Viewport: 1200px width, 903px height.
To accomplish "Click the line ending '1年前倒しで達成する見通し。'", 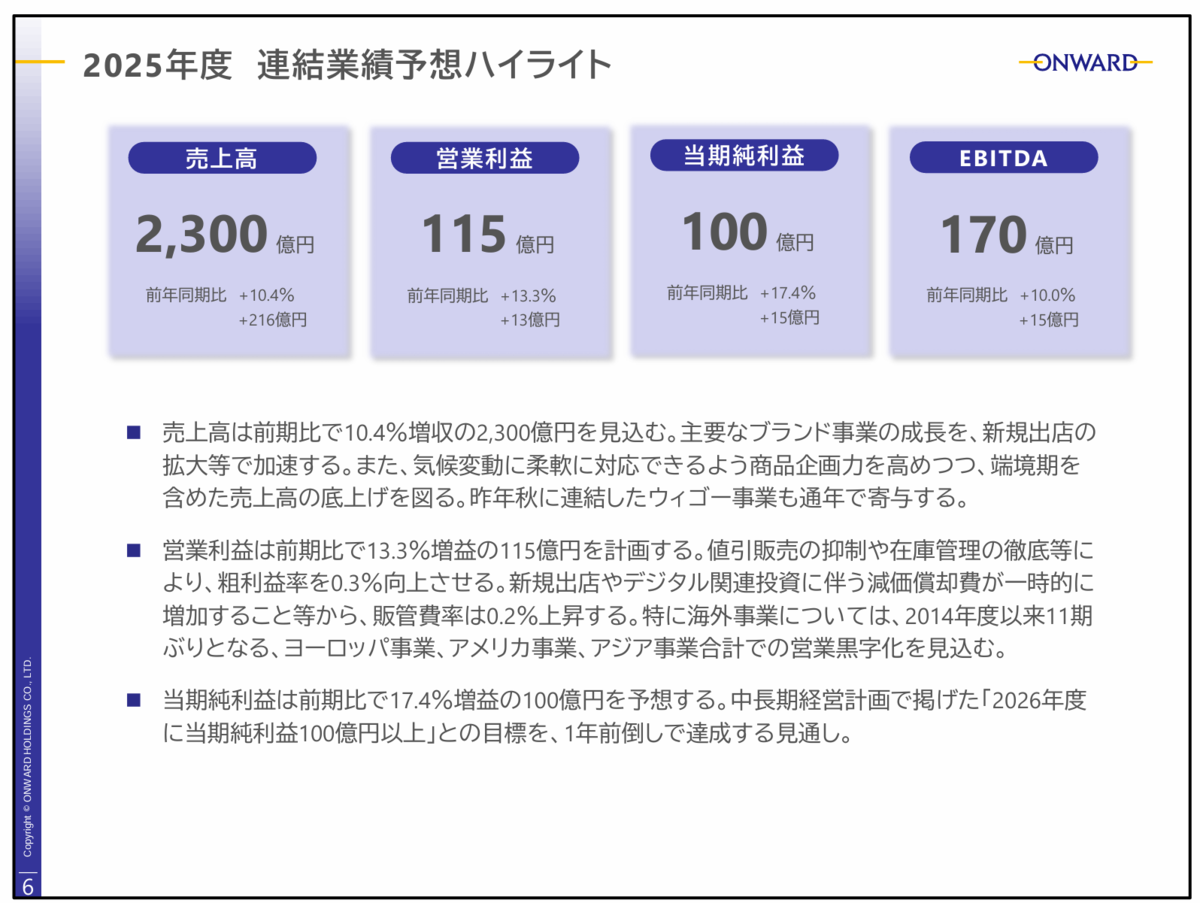I will point(507,735).
